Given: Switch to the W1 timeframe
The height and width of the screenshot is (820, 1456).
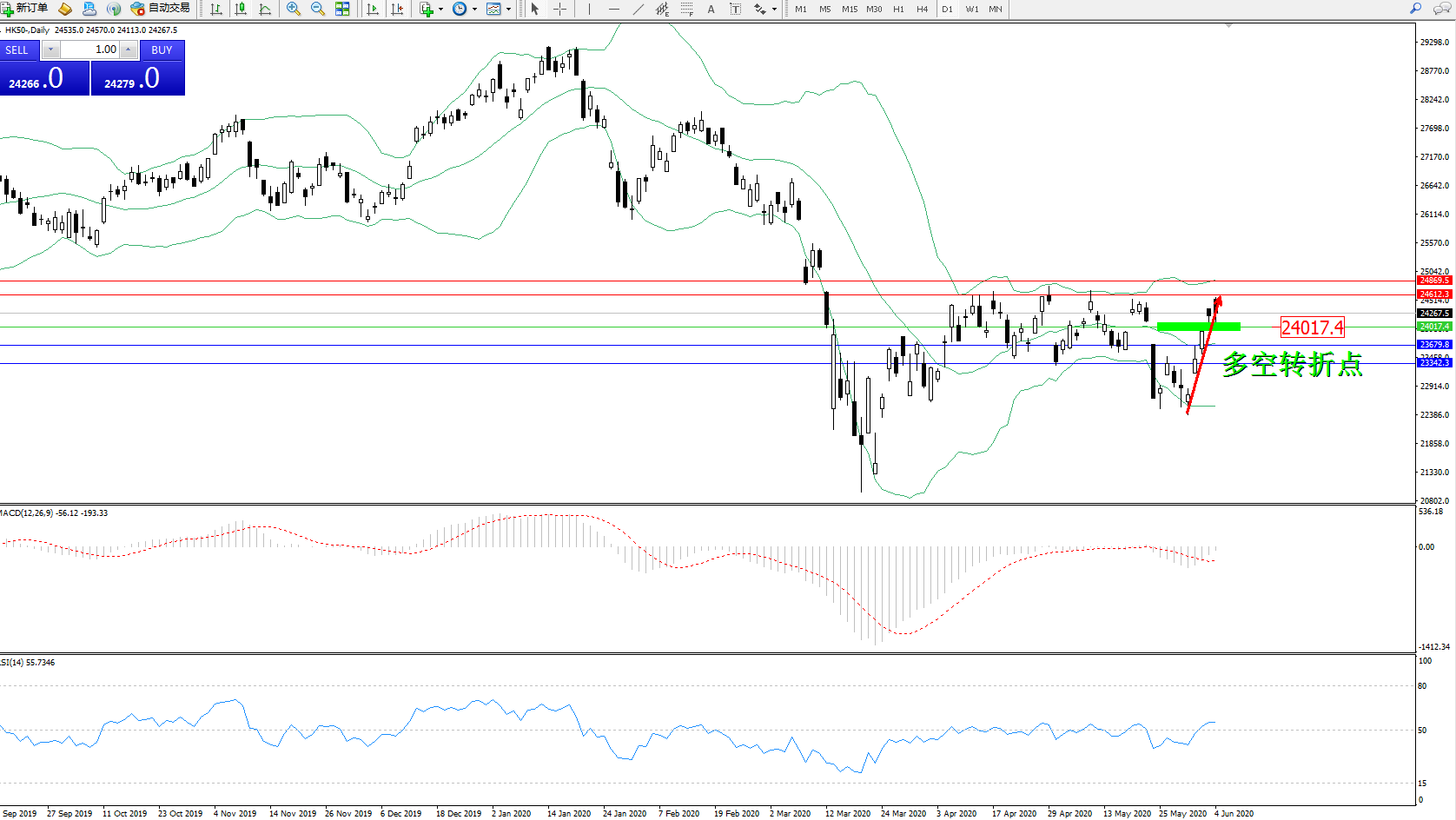Looking at the screenshot, I should tap(972, 9).
